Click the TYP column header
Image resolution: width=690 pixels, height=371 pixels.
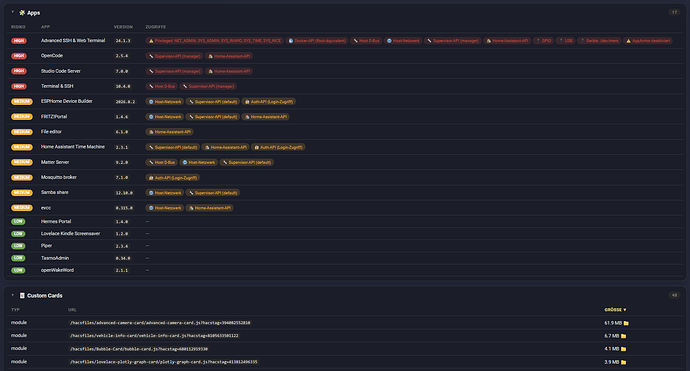(x=15, y=310)
